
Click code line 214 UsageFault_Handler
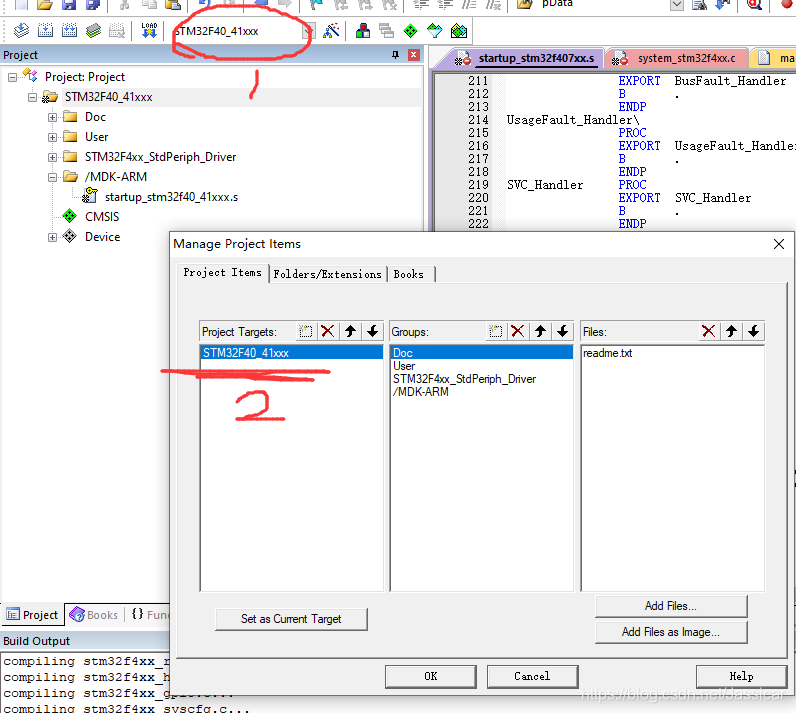tap(573, 120)
